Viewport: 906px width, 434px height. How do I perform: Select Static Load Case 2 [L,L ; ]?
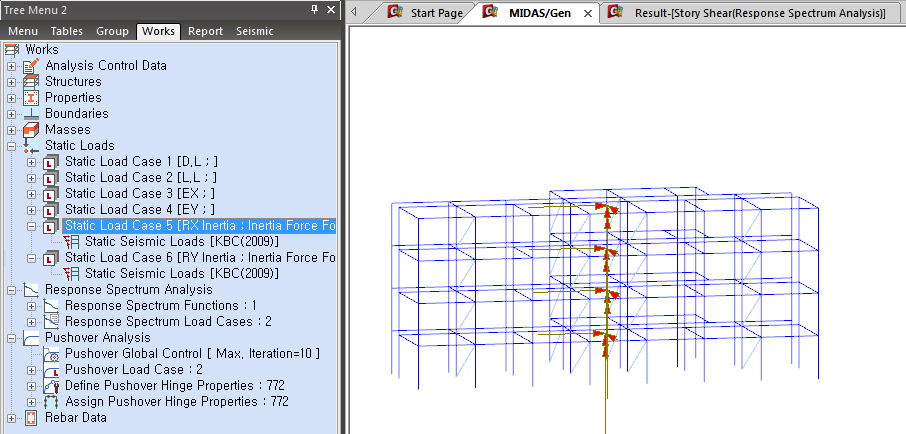[x=141, y=177]
